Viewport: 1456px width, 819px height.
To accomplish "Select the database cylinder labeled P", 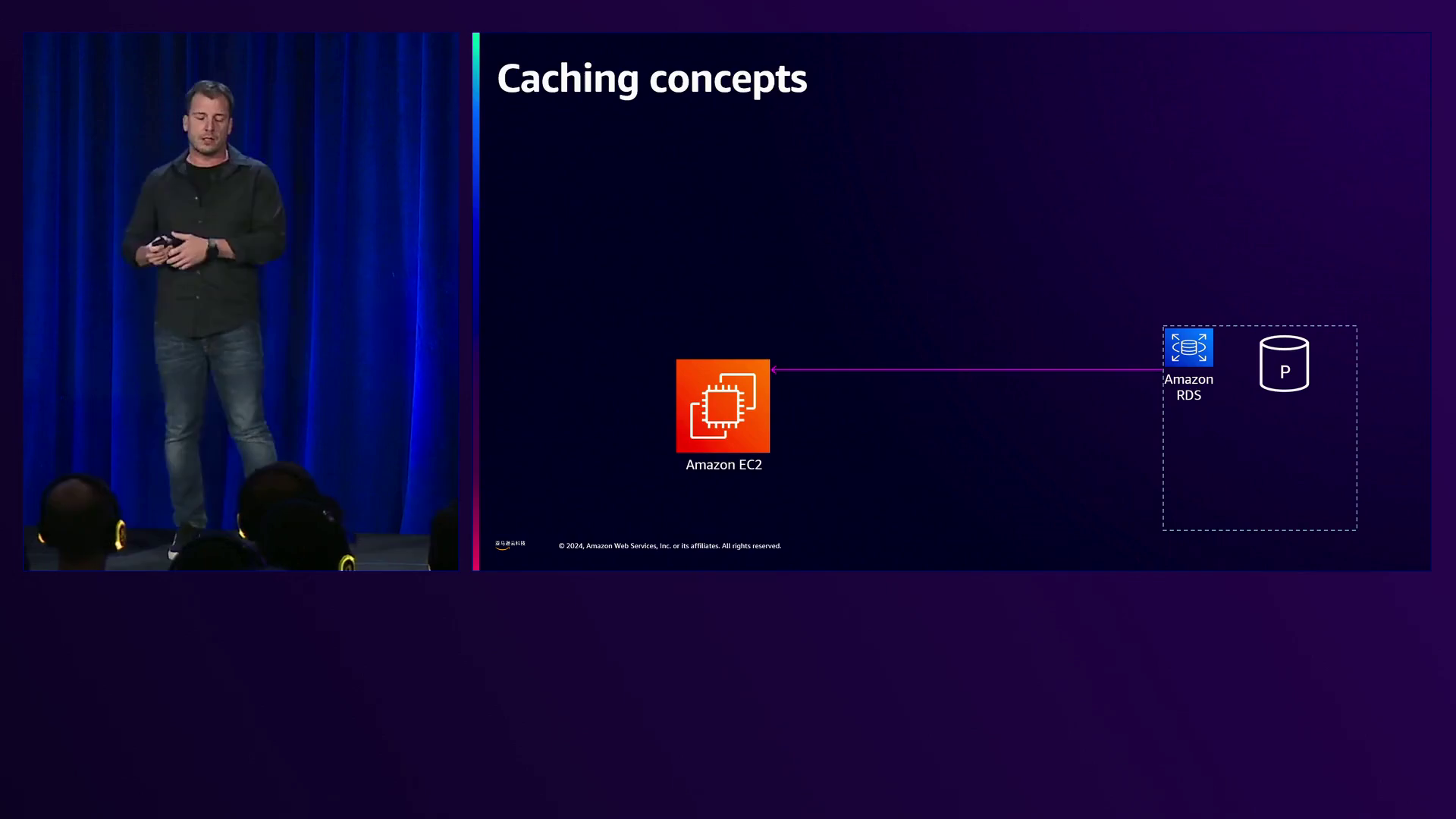I will [x=1284, y=364].
